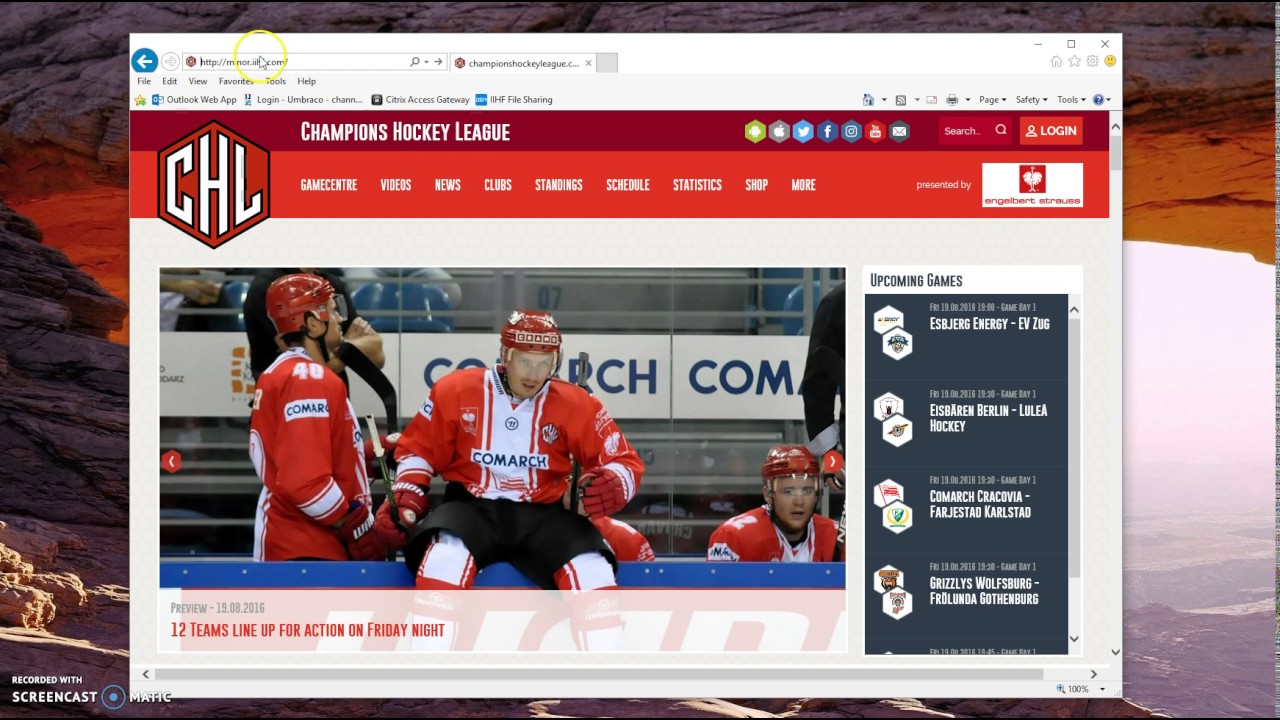
Task: Expand the command bar Home dropdown arrow
Action: 884,100
